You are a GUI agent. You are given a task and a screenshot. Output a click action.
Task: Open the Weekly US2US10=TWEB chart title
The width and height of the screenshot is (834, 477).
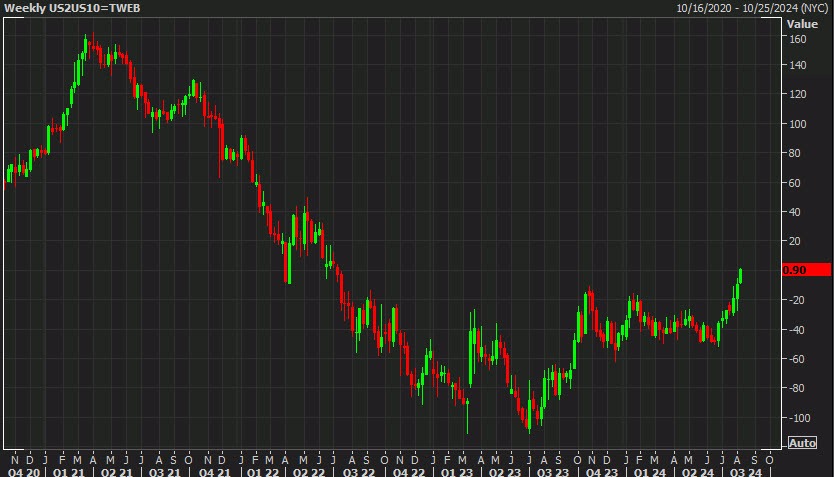72,8
